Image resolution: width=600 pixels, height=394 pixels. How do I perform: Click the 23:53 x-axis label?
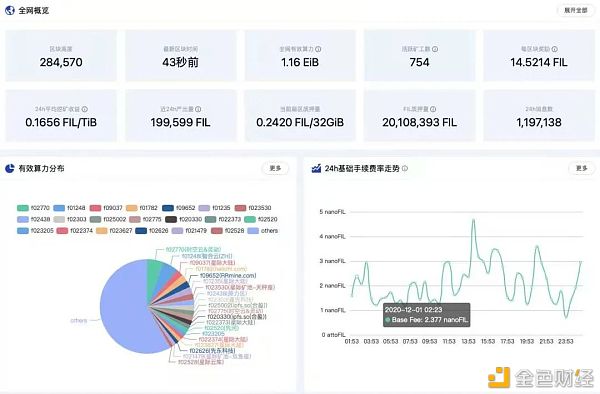point(566,341)
